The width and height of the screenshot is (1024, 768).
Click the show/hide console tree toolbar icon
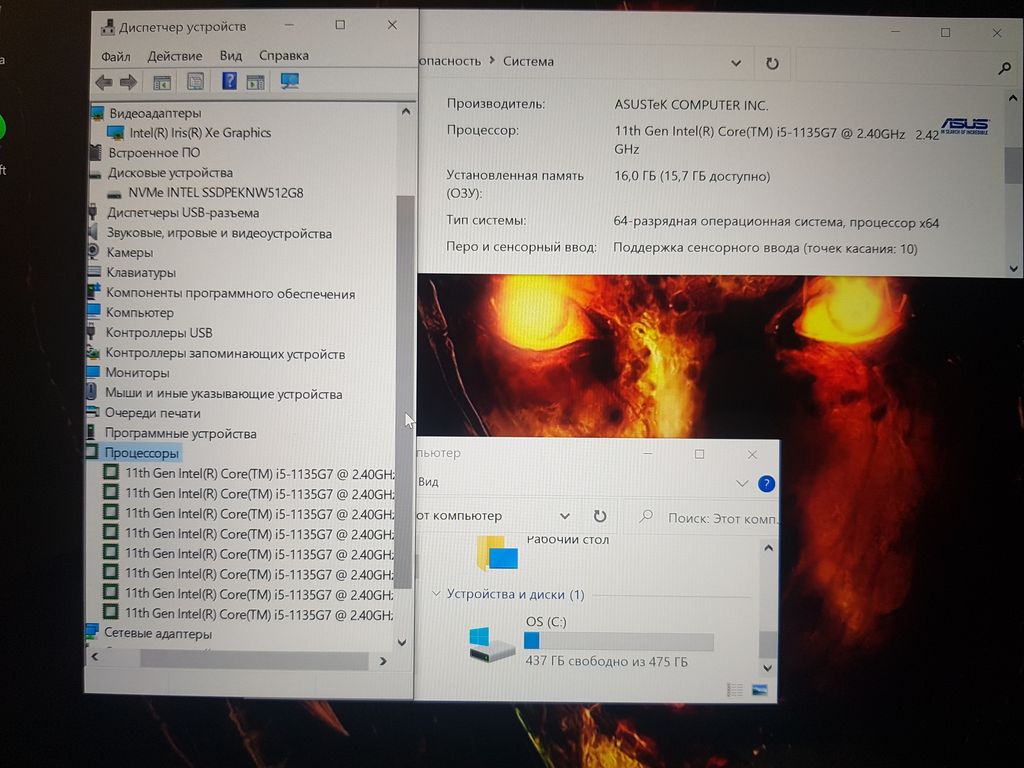(x=162, y=82)
